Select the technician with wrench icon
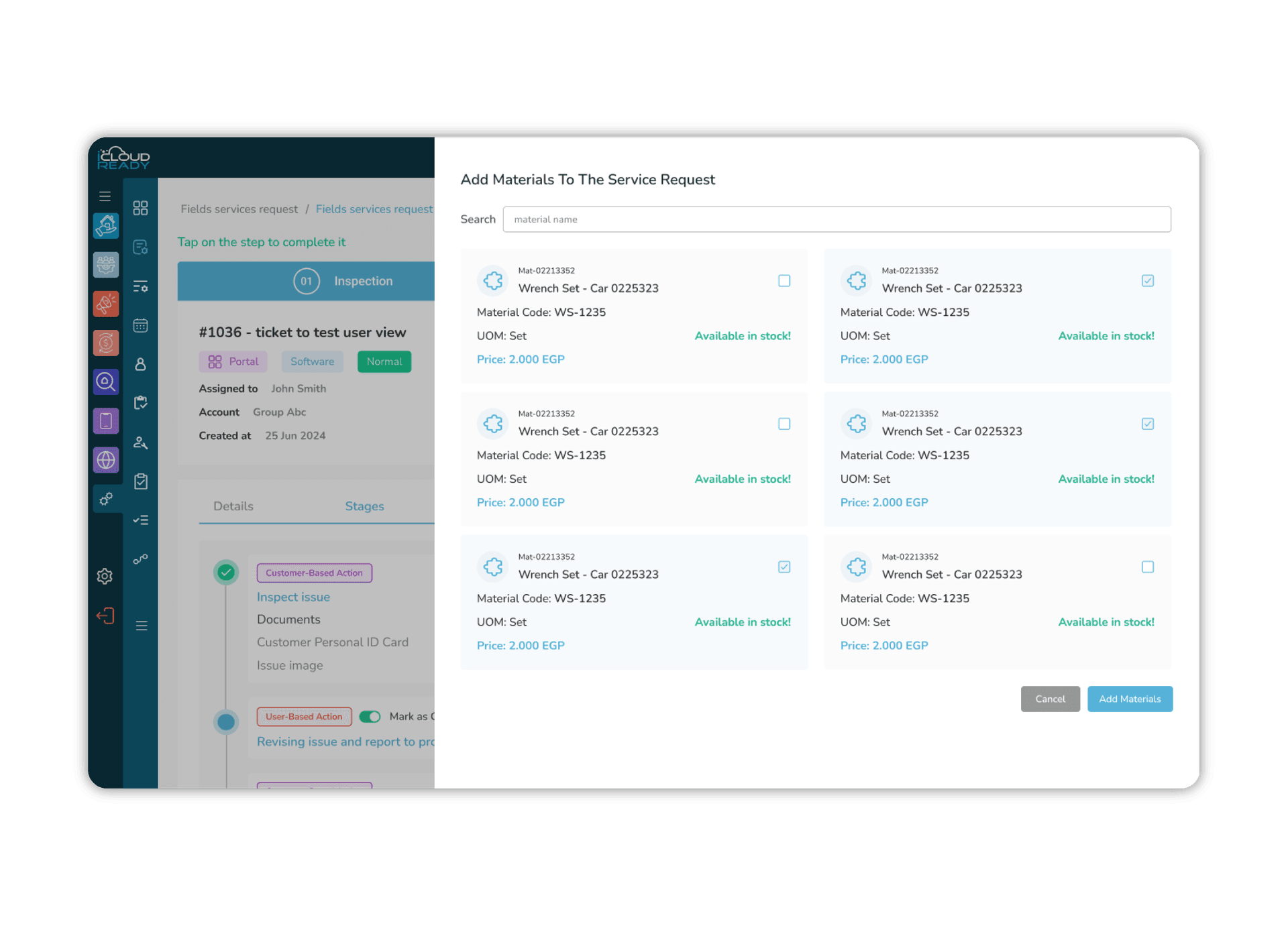 pyautogui.click(x=141, y=442)
